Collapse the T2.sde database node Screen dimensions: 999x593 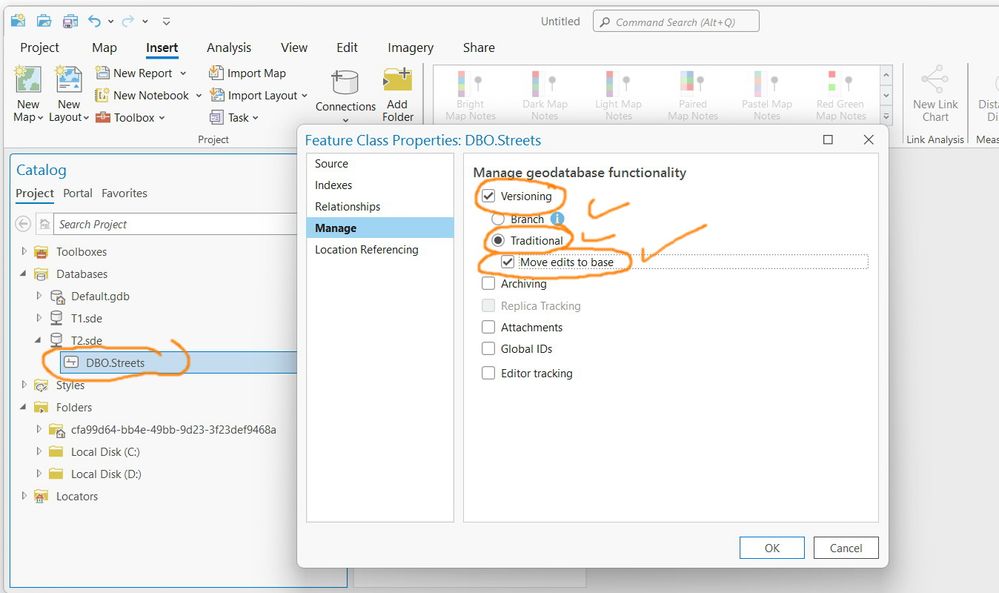pos(38,340)
